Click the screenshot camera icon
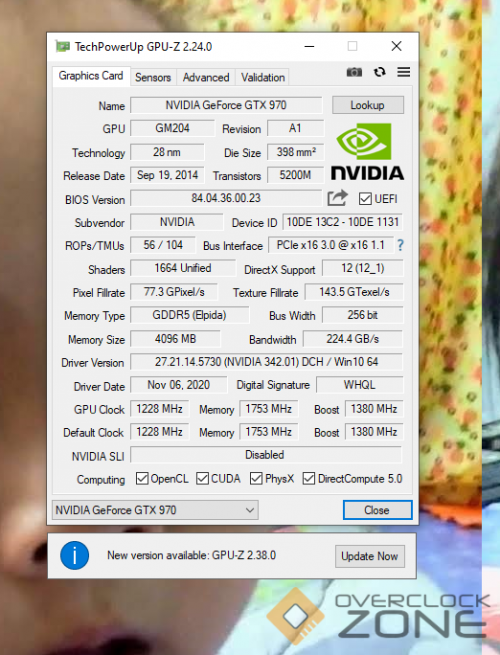The width and height of the screenshot is (500, 655). pos(354,72)
